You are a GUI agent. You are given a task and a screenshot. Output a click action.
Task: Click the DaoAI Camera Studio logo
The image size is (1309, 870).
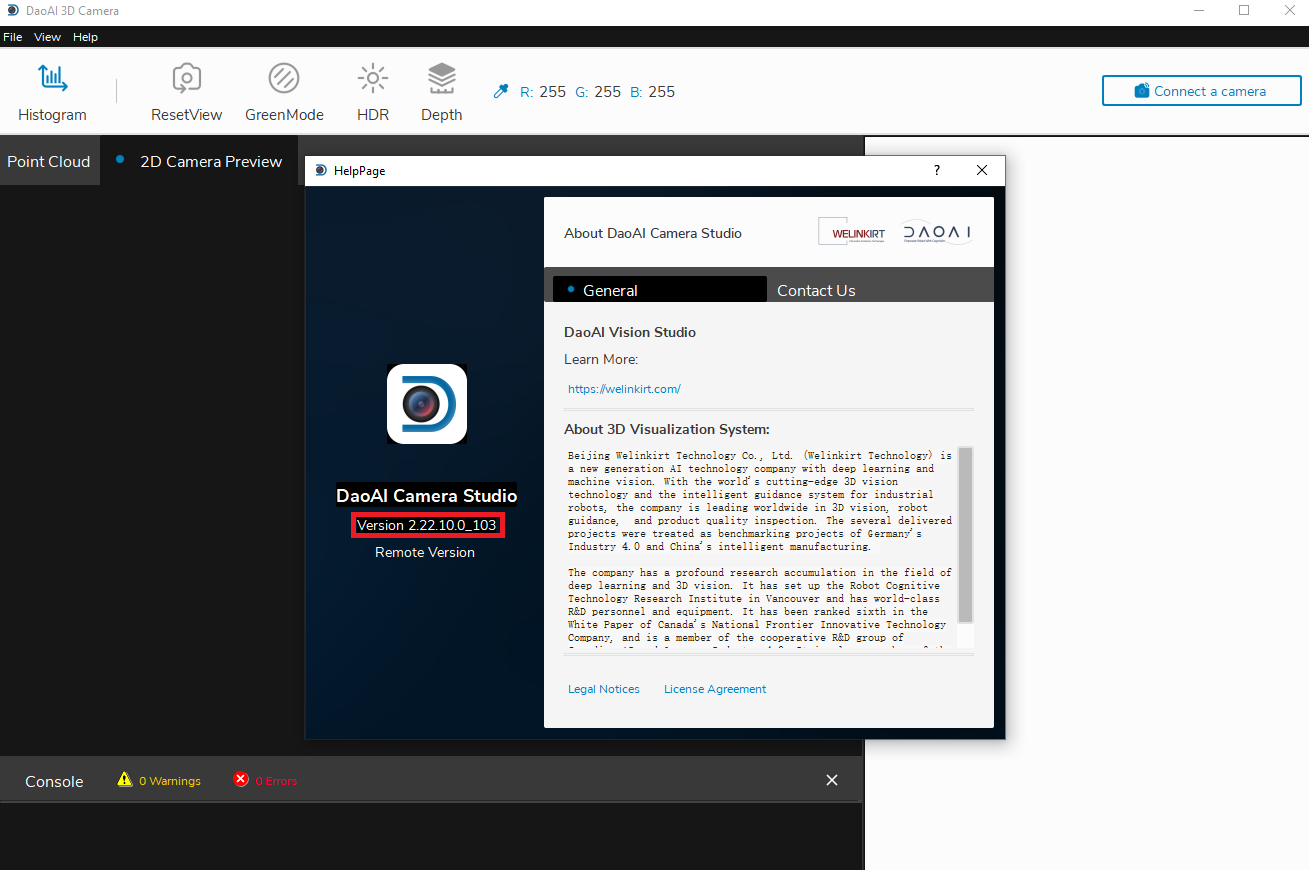tap(427, 404)
